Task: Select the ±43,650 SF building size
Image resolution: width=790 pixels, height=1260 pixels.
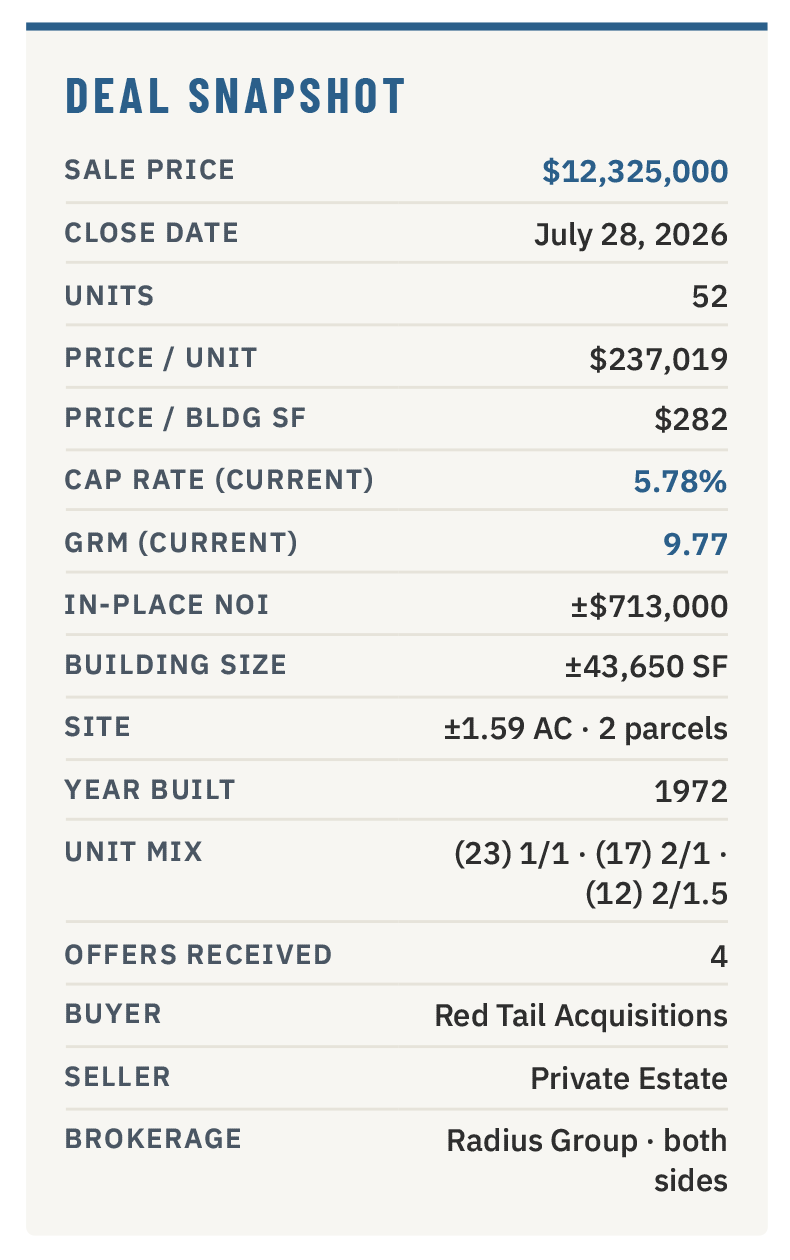Action: pos(646,667)
